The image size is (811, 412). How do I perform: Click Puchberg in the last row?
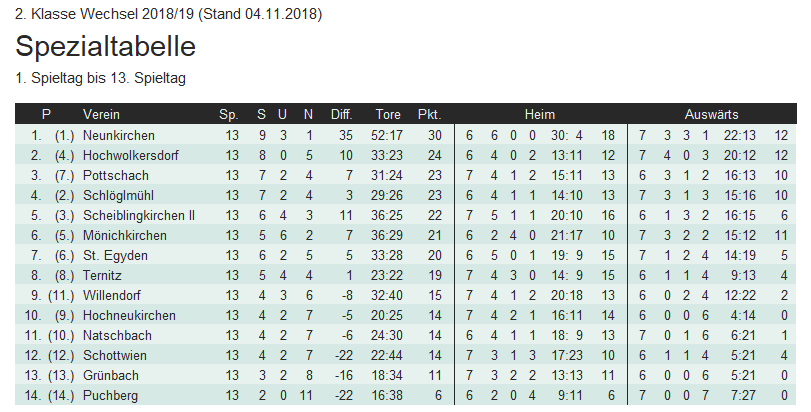tap(111, 395)
